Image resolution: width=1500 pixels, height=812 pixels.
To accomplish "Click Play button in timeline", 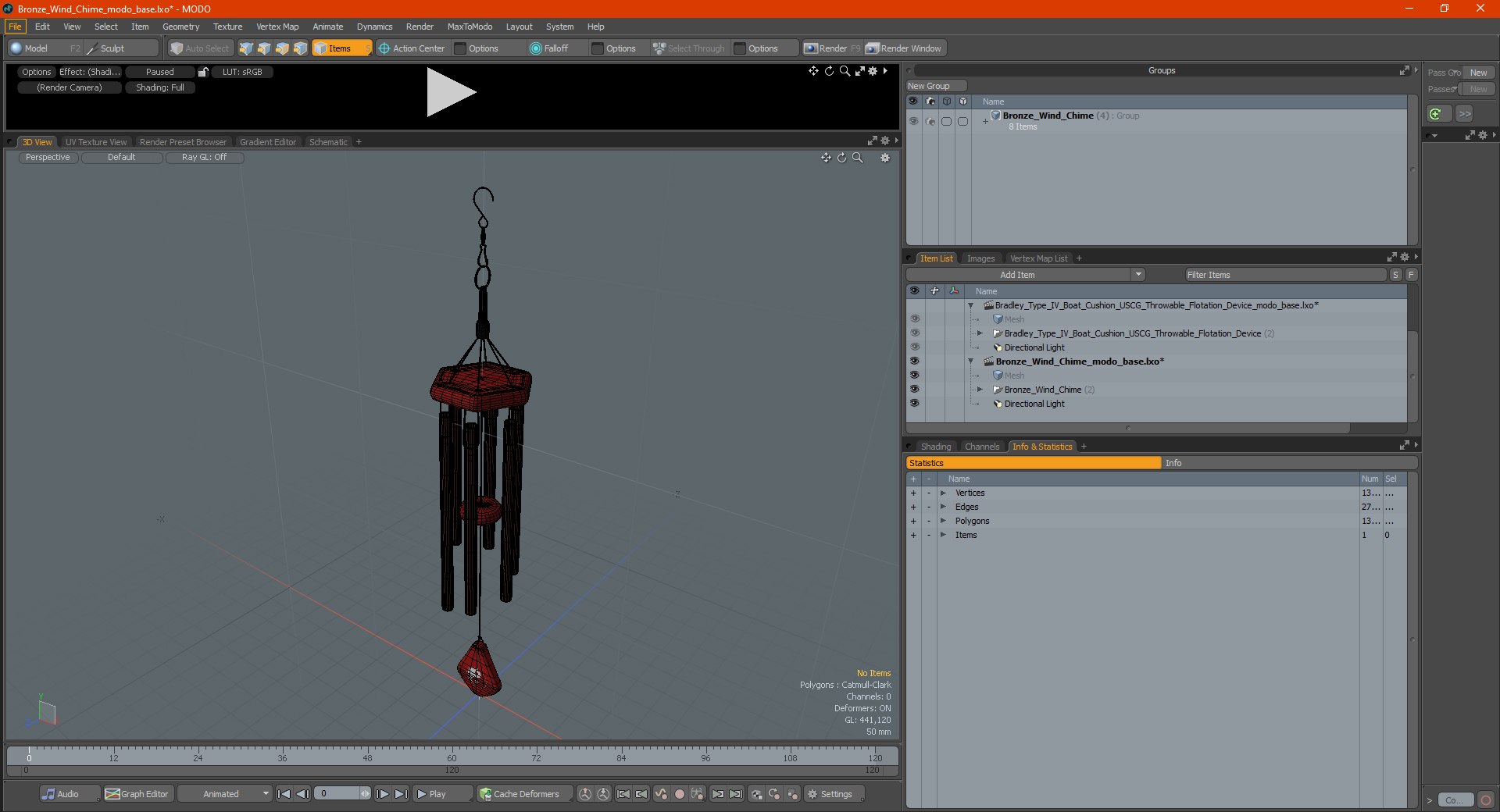I will (x=442, y=794).
